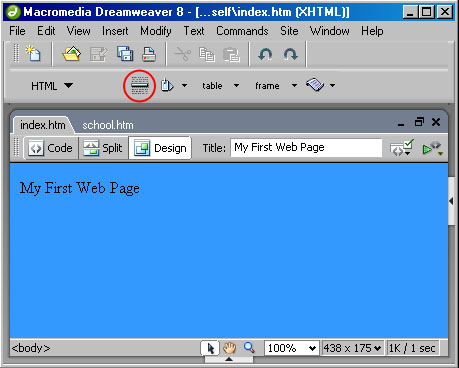Open the Site menu
This screenshot has height=368, width=459.
[289, 31]
